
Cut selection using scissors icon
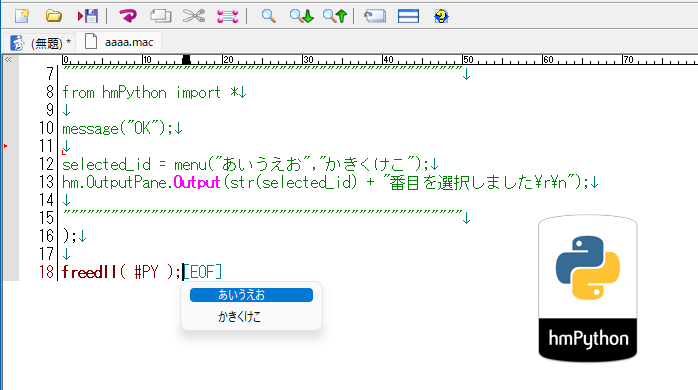pyautogui.click(x=194, y=16)
